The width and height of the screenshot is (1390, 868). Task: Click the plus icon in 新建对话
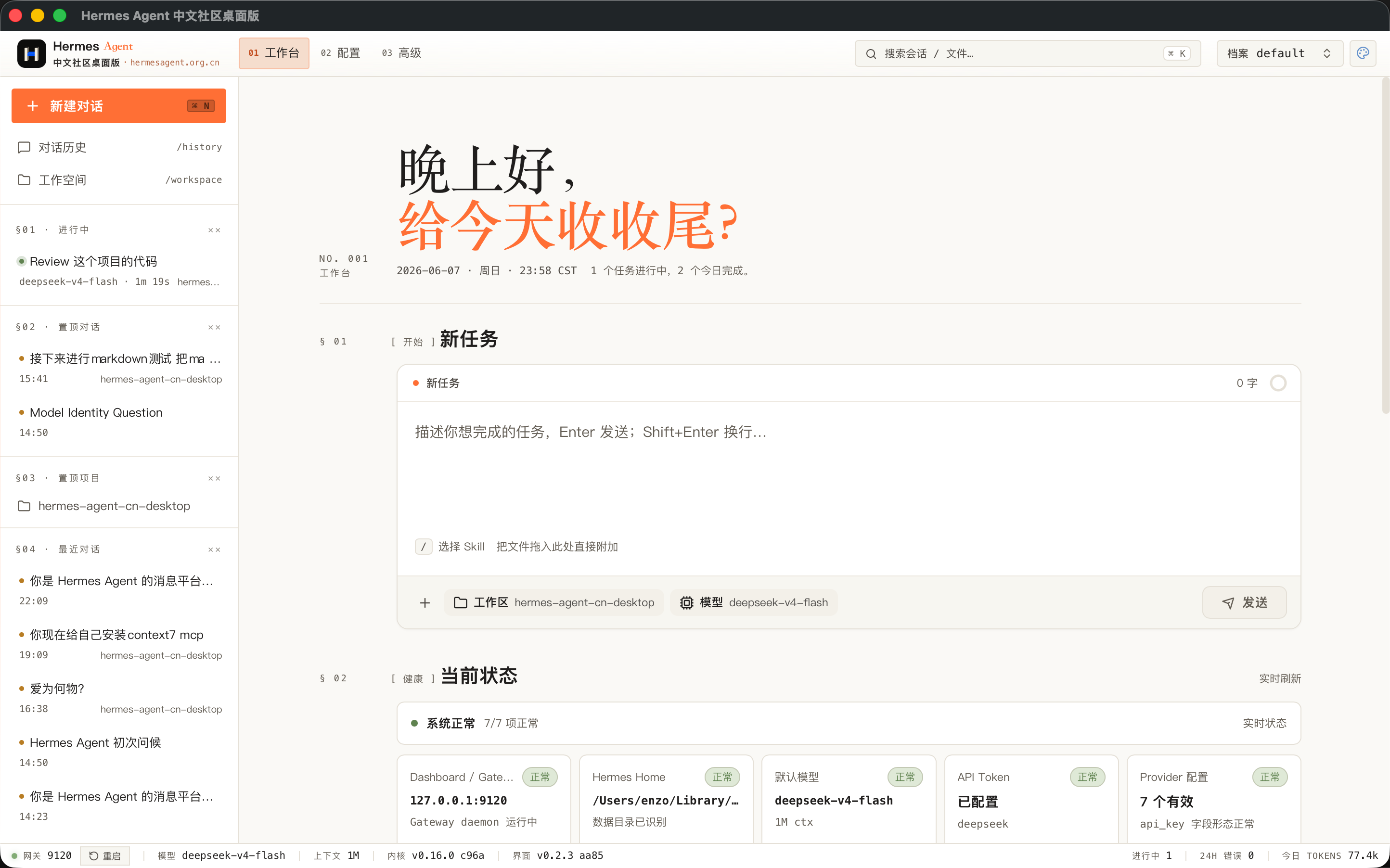[x=33, y=106]
